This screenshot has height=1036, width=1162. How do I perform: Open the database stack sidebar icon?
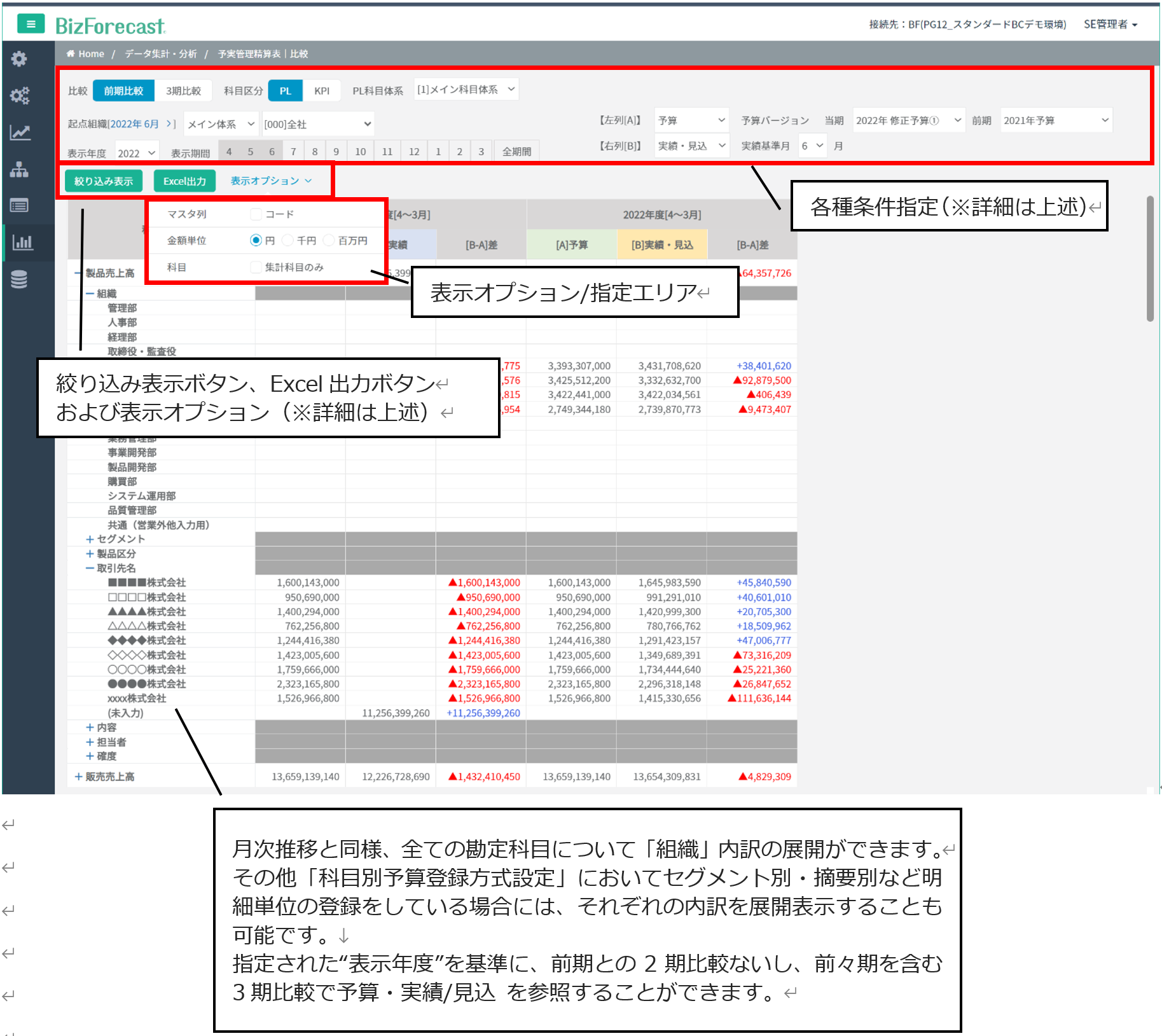[x=19, y=279]
